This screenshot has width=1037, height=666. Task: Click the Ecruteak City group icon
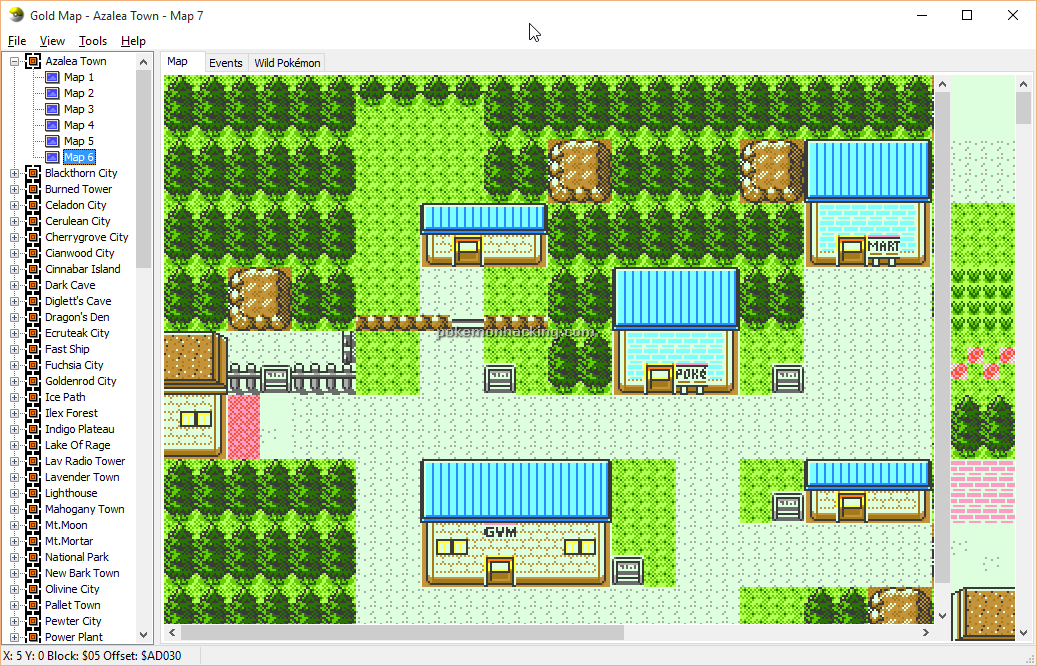(33, 333)
